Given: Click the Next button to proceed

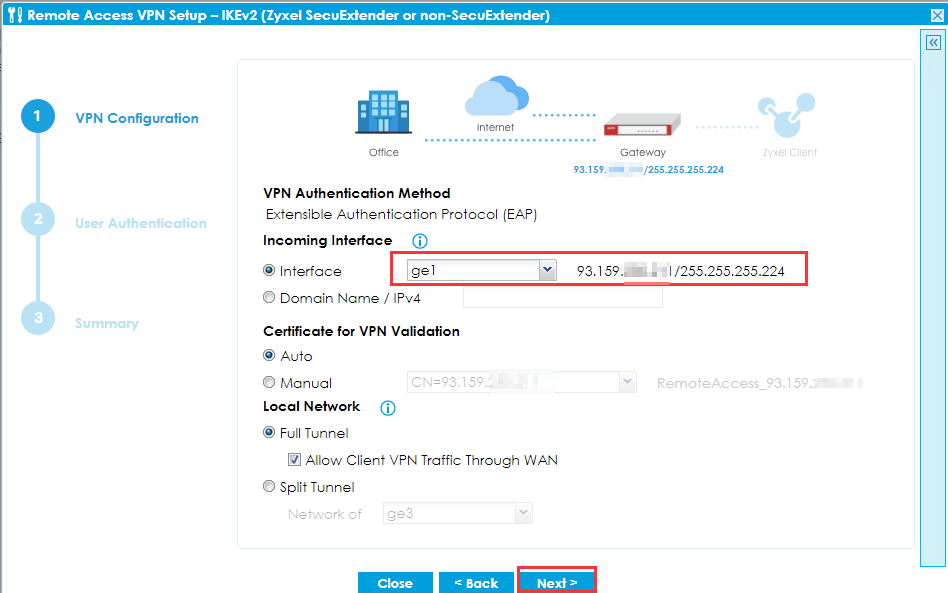Looking at the screenshot, I should tap(556, 582).
